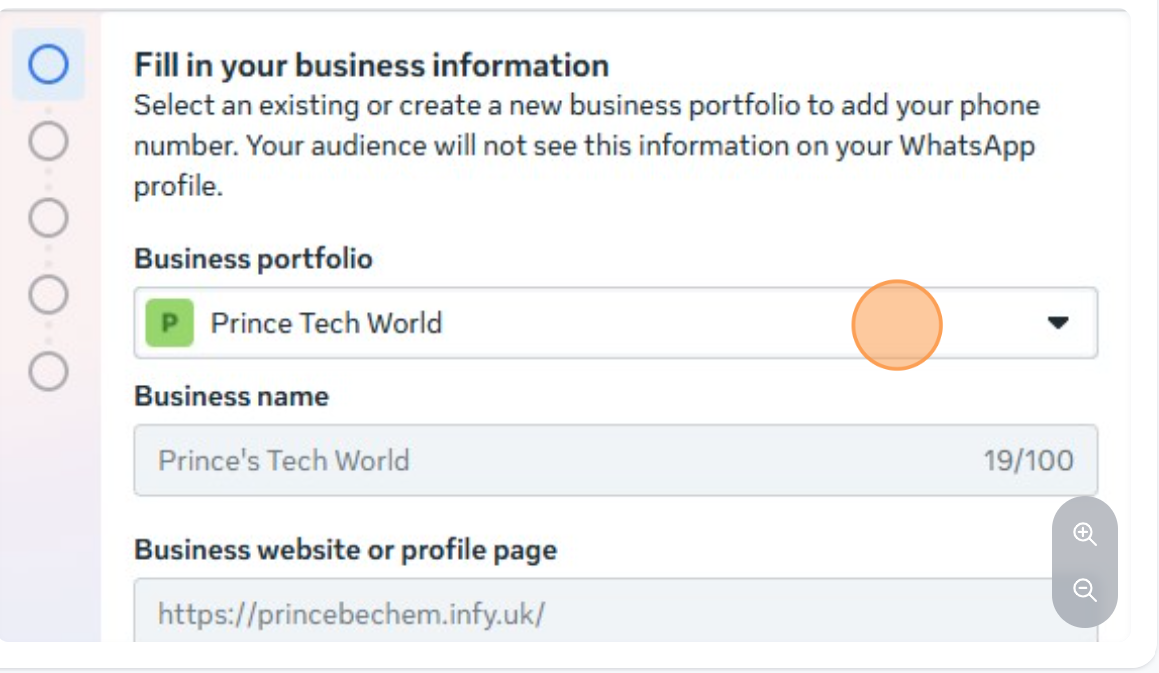The height and width of the screenshot is (673, 1159).
Task: Jump to the fifth and last step circle
Action: pyautogui.click(x=48, y=371)
